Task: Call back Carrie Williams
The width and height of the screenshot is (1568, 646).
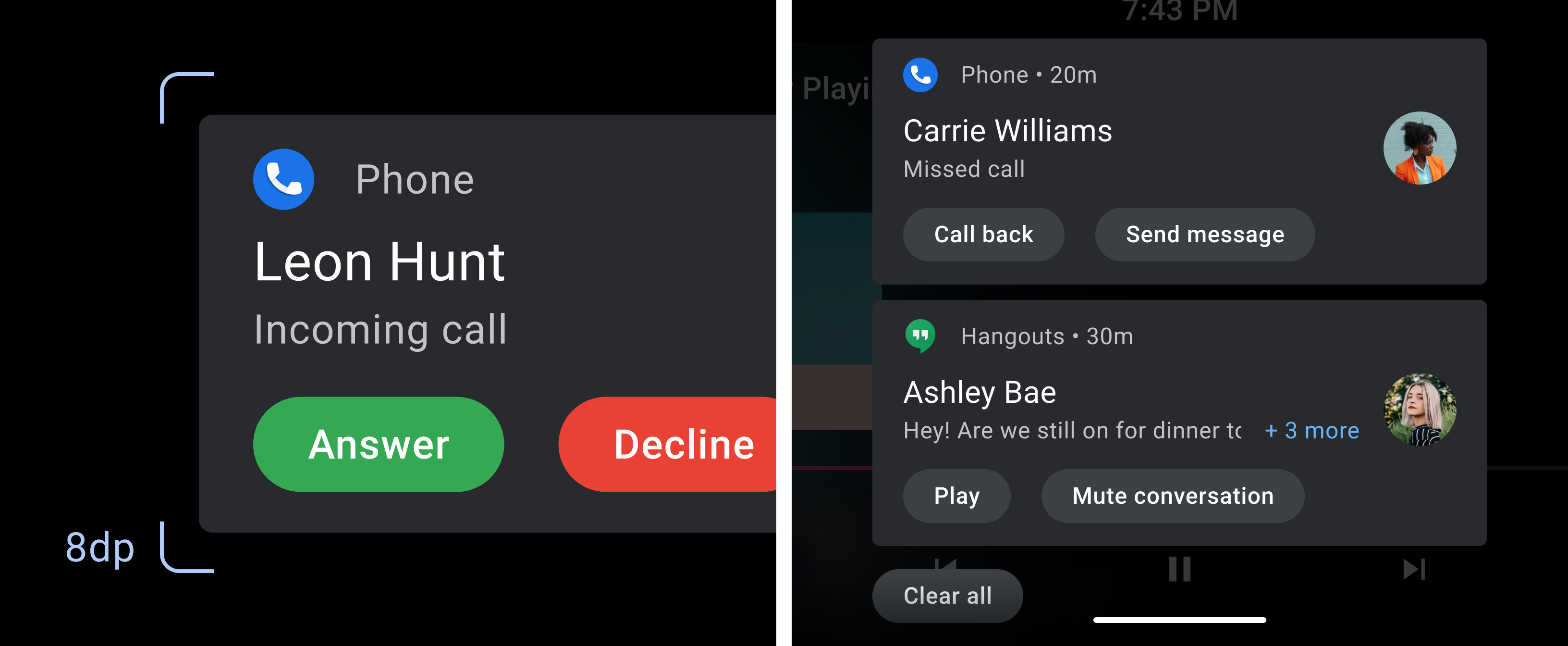Action: pyautogui.click(x=983, y=233)
